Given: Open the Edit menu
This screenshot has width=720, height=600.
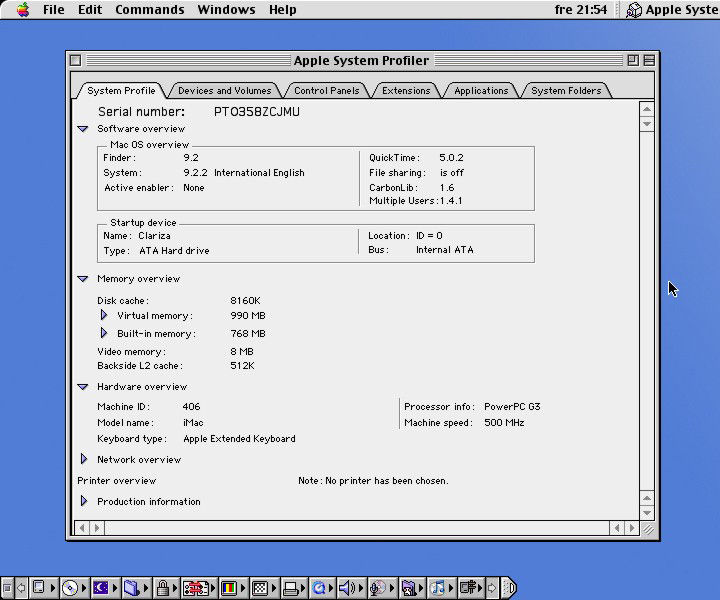Looking at the screenshot, I should coord(90,9).
